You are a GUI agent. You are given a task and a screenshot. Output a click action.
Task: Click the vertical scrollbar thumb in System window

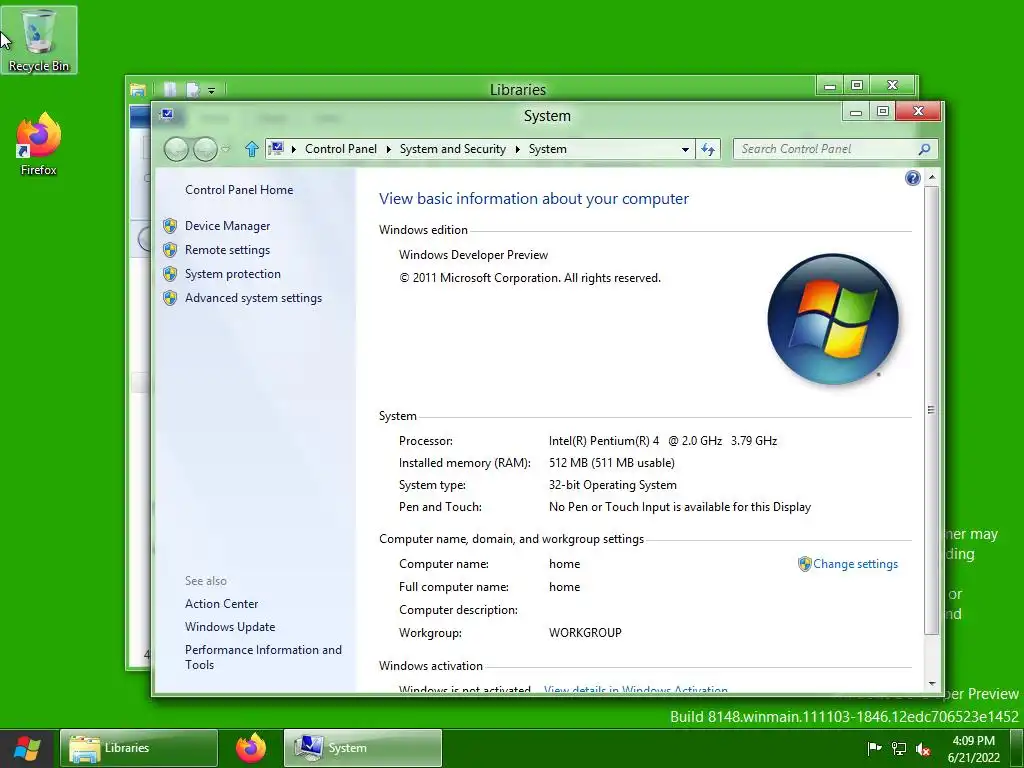[x=932, y=410]
